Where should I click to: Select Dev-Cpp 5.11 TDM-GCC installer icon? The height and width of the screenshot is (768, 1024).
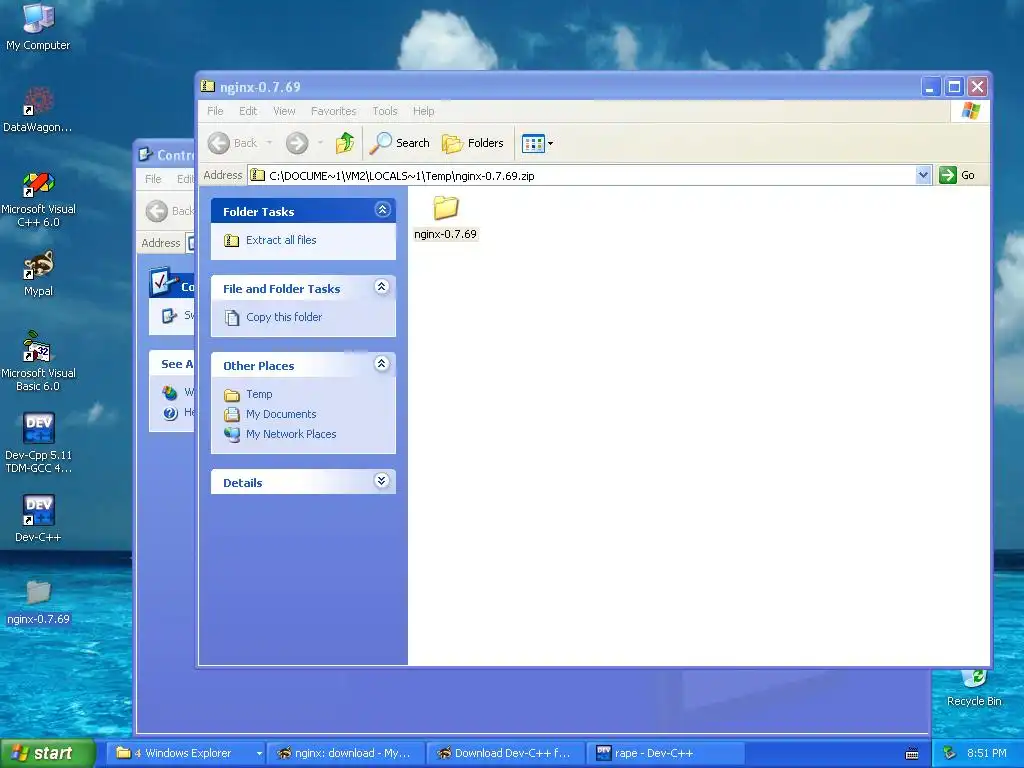point(38,442)
